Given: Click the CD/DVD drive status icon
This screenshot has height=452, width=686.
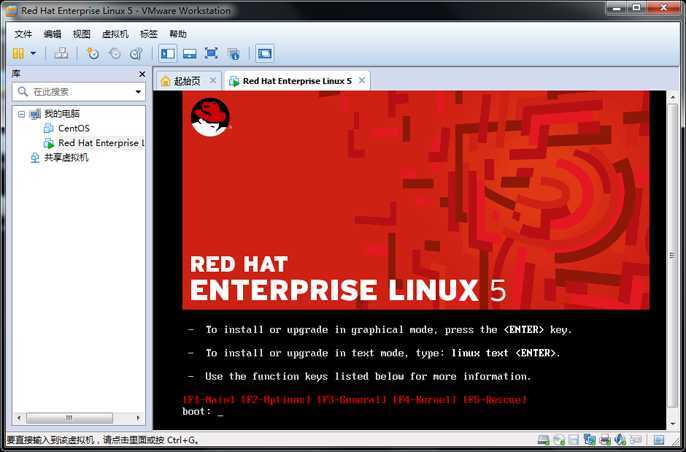Looking at the screenshot, I should [x=559, y=440].
